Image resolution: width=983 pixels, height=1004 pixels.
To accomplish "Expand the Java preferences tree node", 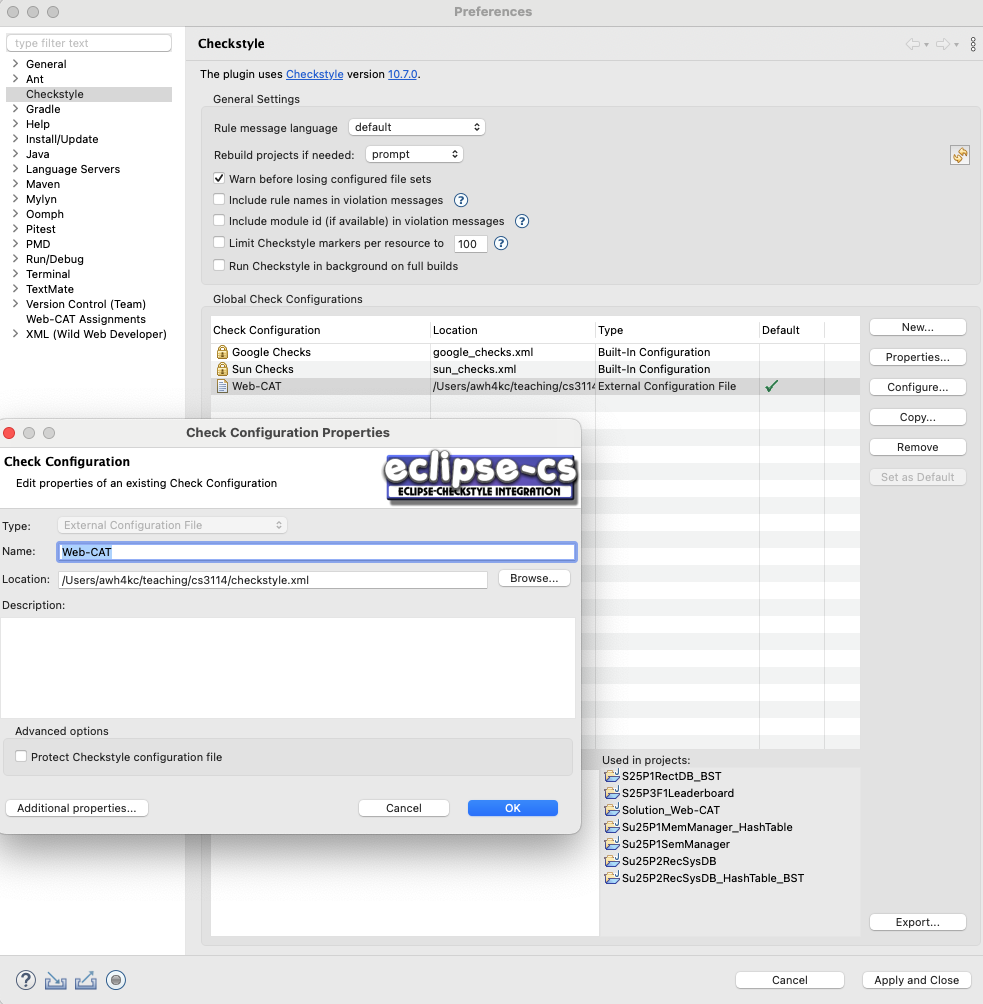I will point(15,154).
